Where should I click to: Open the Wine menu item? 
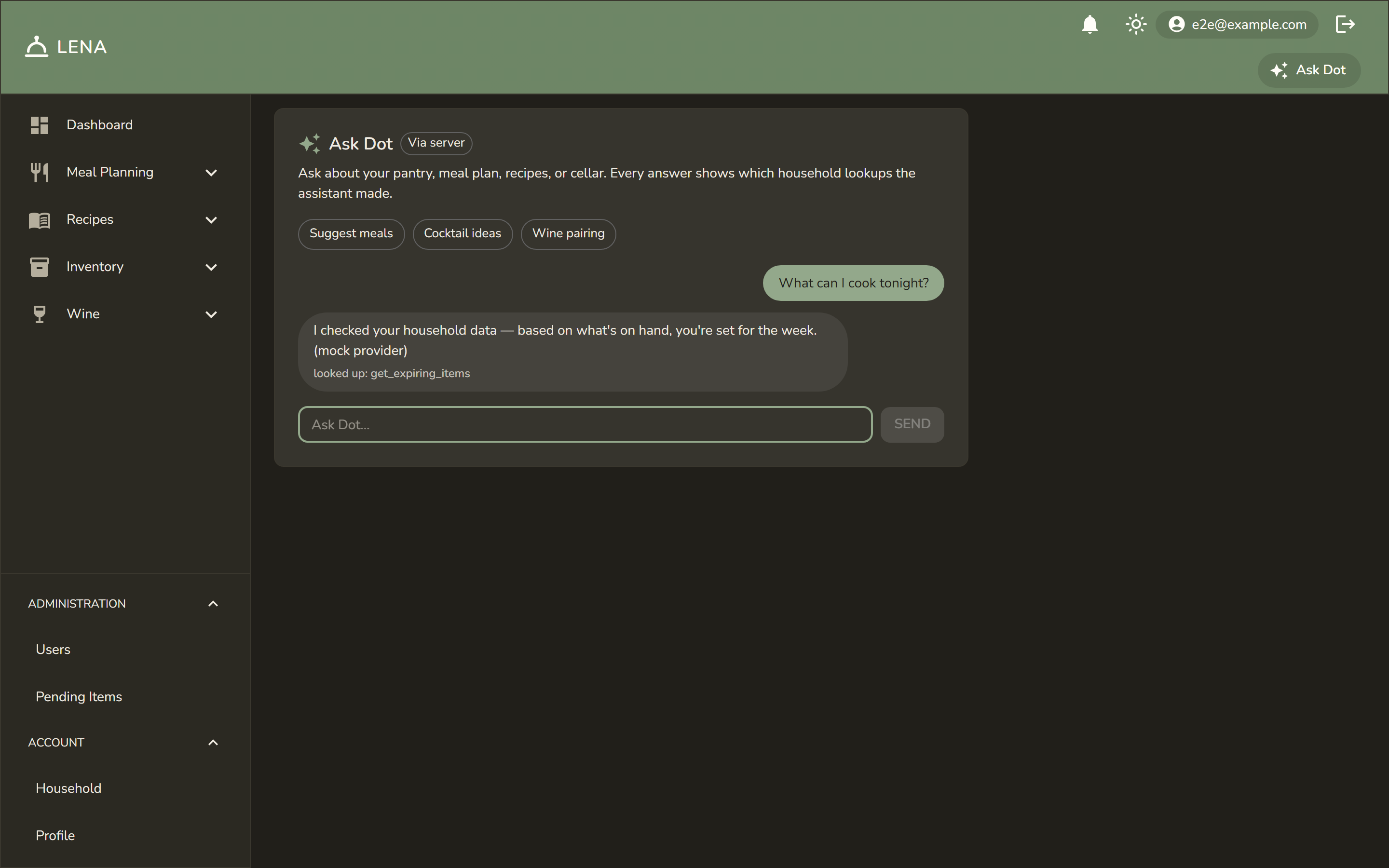click(x=125, y=314)
